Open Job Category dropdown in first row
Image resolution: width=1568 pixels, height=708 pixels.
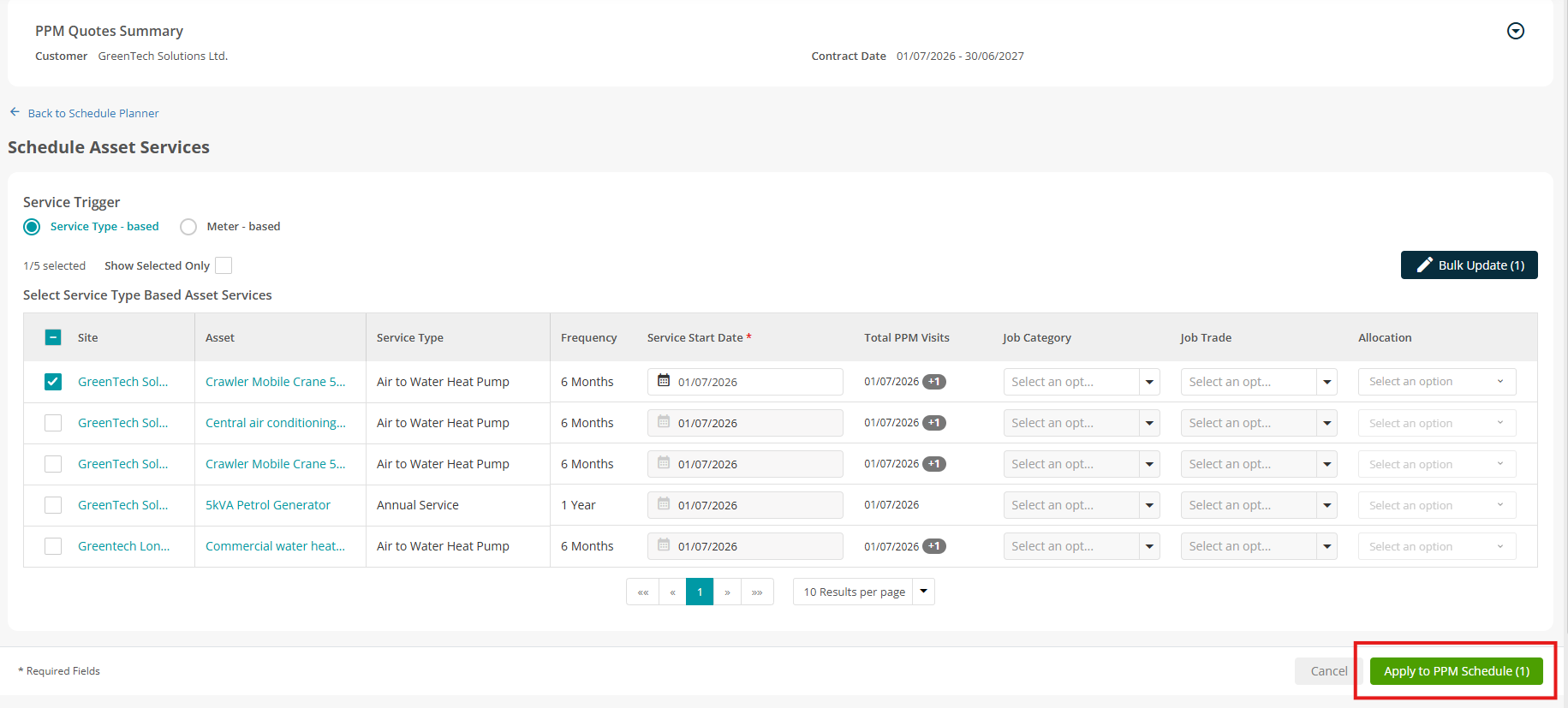(1082, 382)
